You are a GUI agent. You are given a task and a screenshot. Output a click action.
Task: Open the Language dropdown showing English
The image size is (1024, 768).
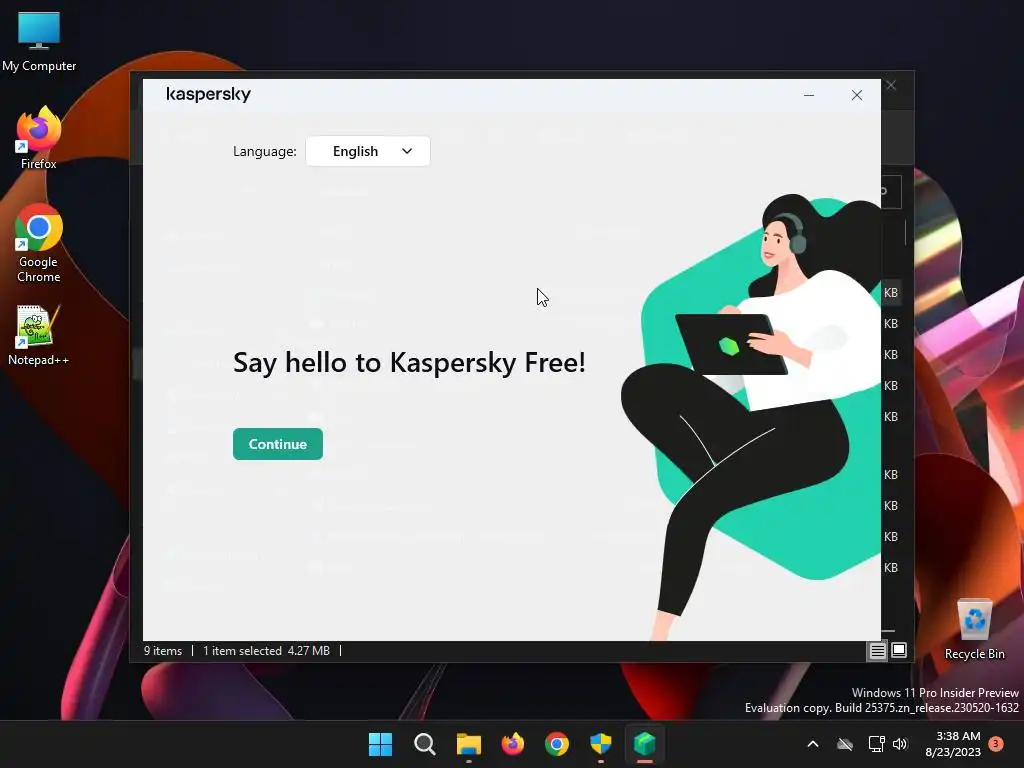368,151
